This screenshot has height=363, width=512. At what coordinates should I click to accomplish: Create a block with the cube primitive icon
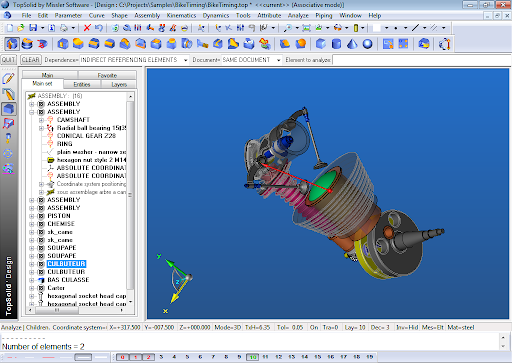click(320, 44)
